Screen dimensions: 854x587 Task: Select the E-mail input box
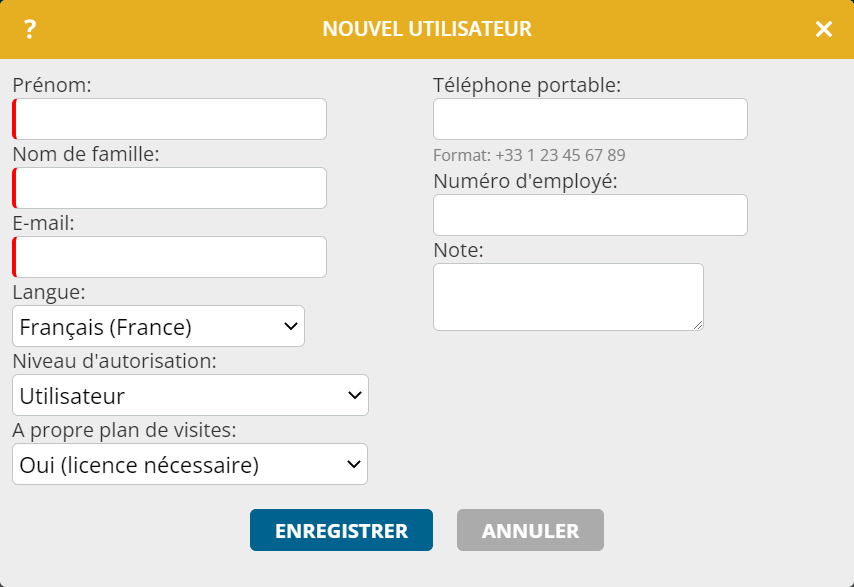(x=169, y=257)
